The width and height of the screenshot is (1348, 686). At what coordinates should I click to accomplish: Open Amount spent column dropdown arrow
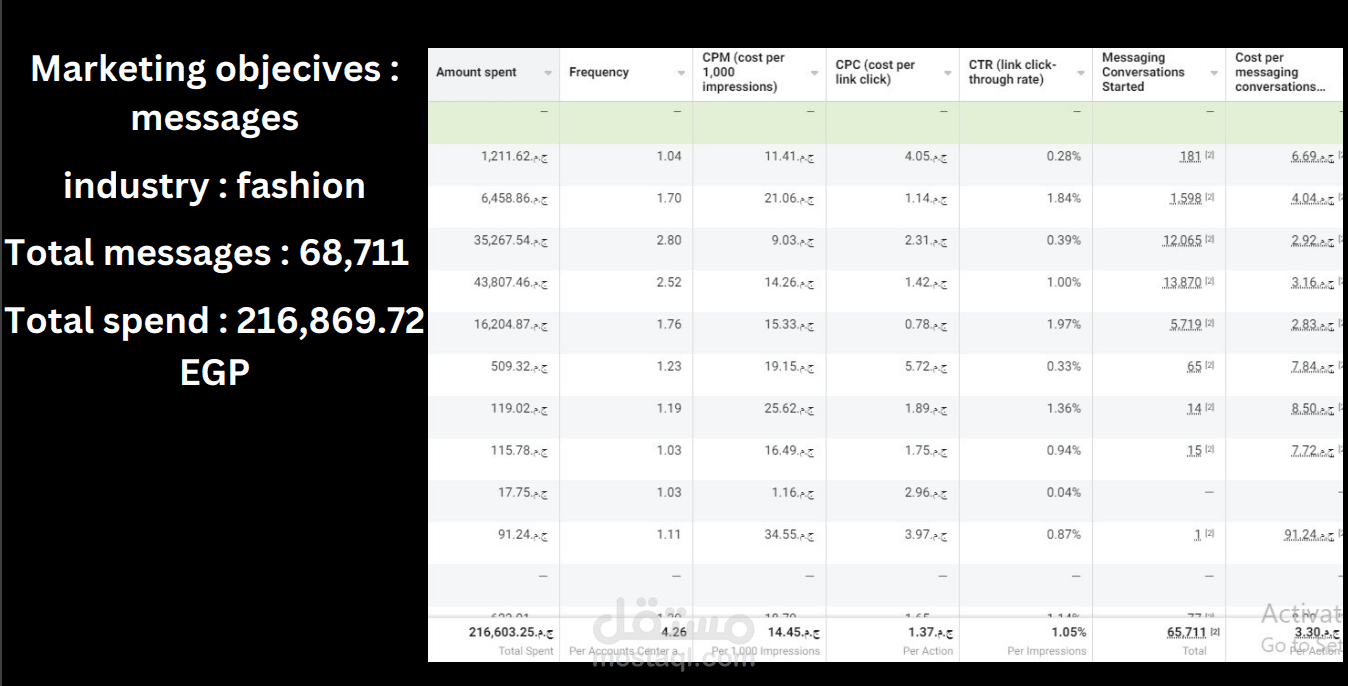548,73
